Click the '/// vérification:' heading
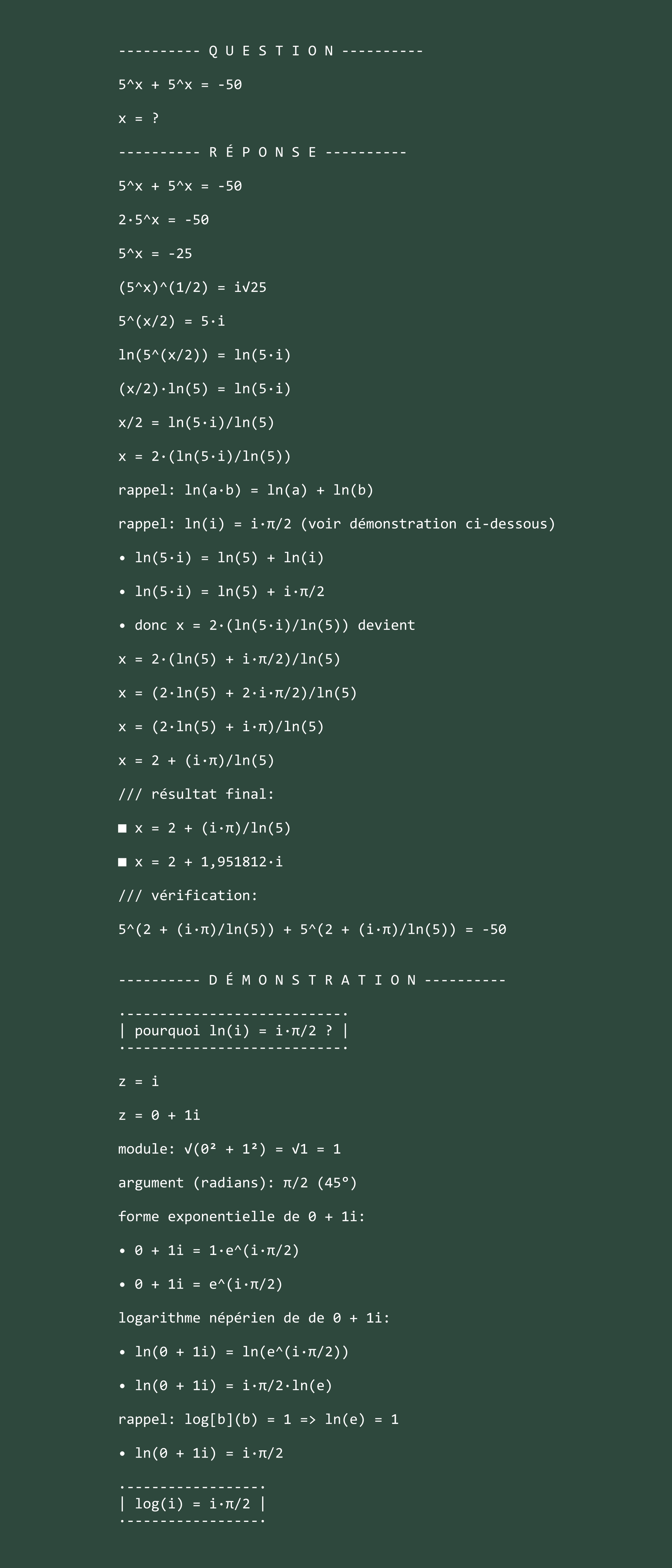672x1568 pixels. (x=188, y=895)
